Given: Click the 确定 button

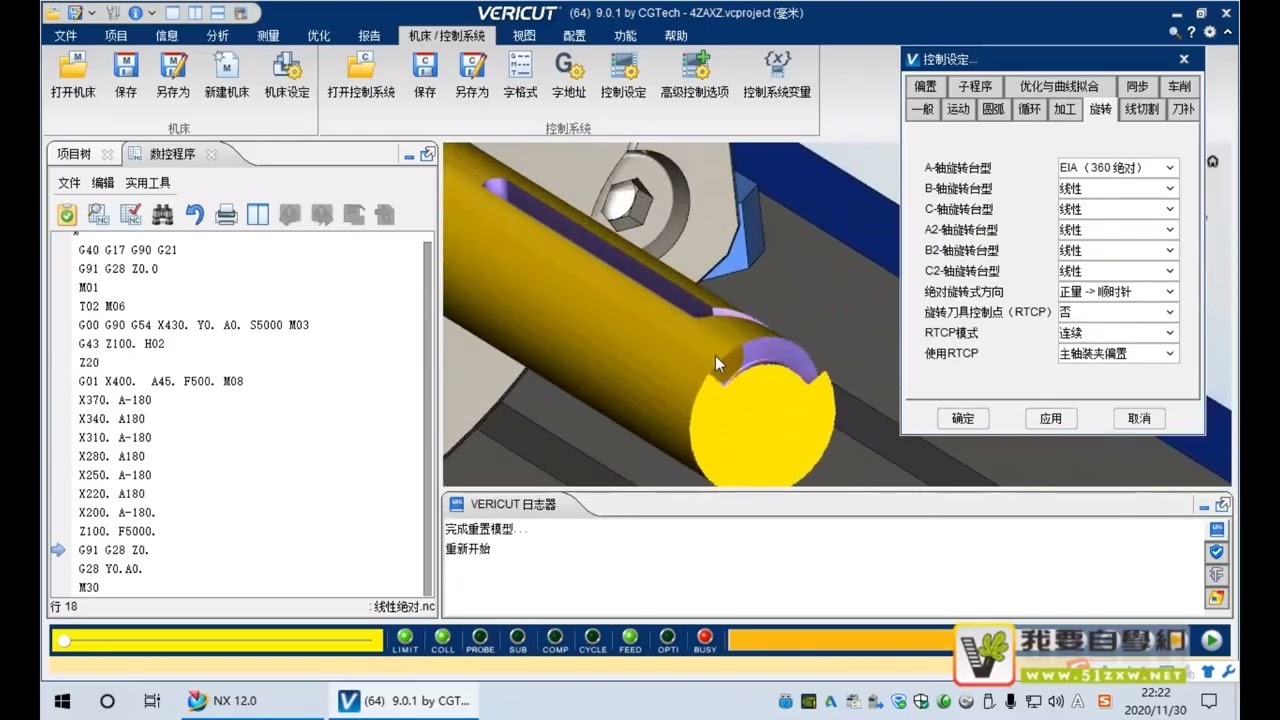Looking at the screenshot, I should [x=963, y=418].
